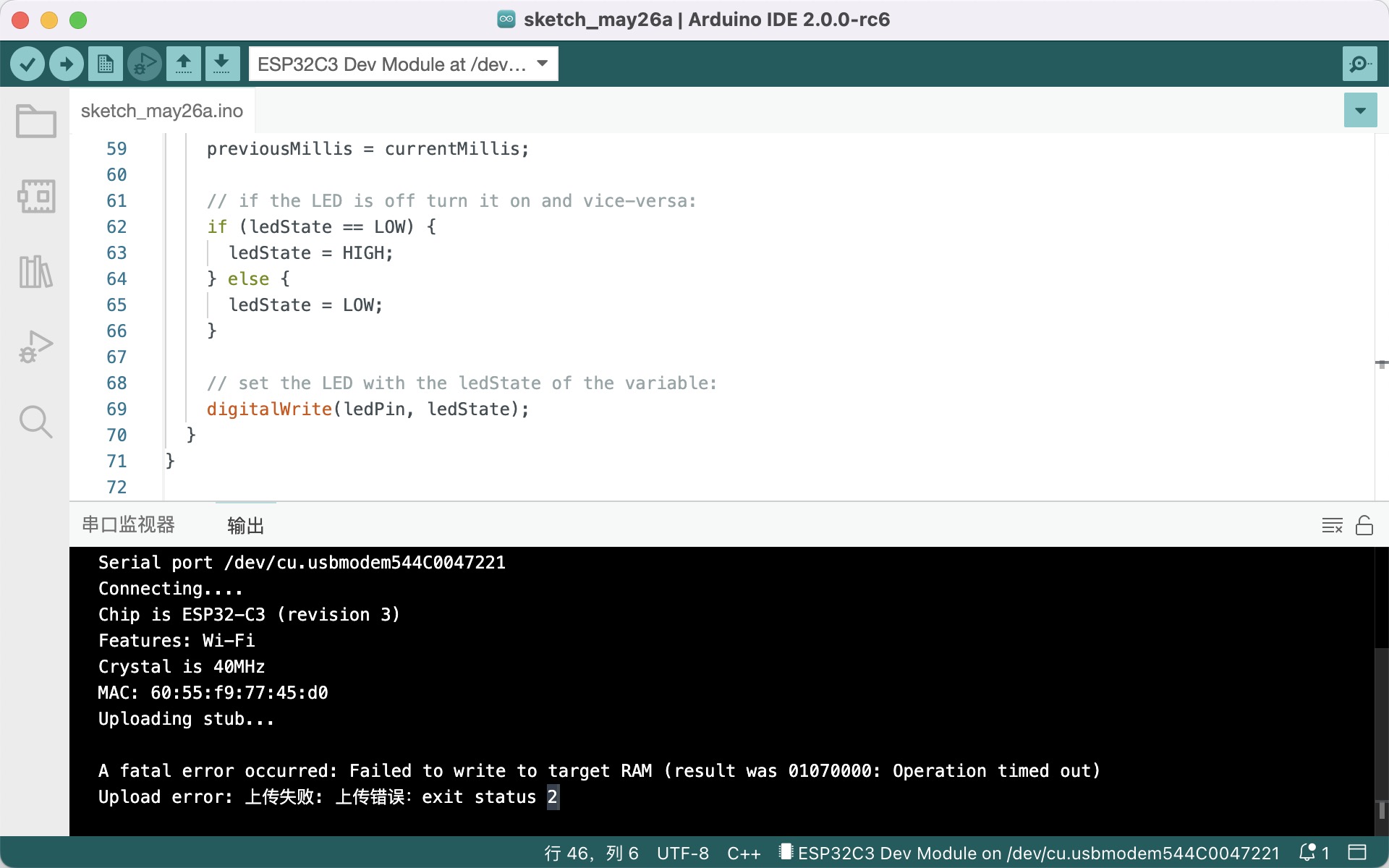Click cursor position 行 46, 列 6

tap(591, 854)
